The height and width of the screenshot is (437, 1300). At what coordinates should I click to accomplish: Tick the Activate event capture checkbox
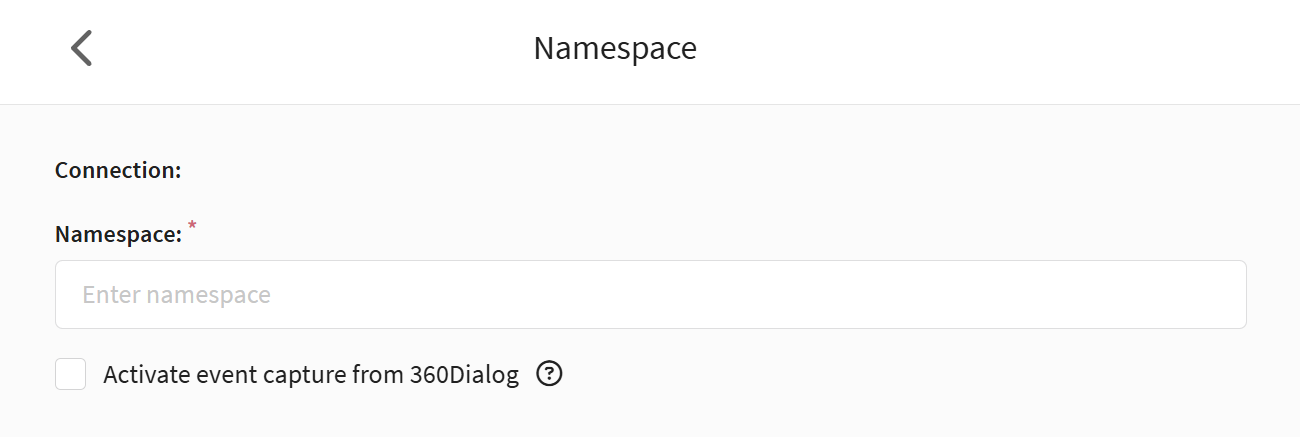click(70, 374)
